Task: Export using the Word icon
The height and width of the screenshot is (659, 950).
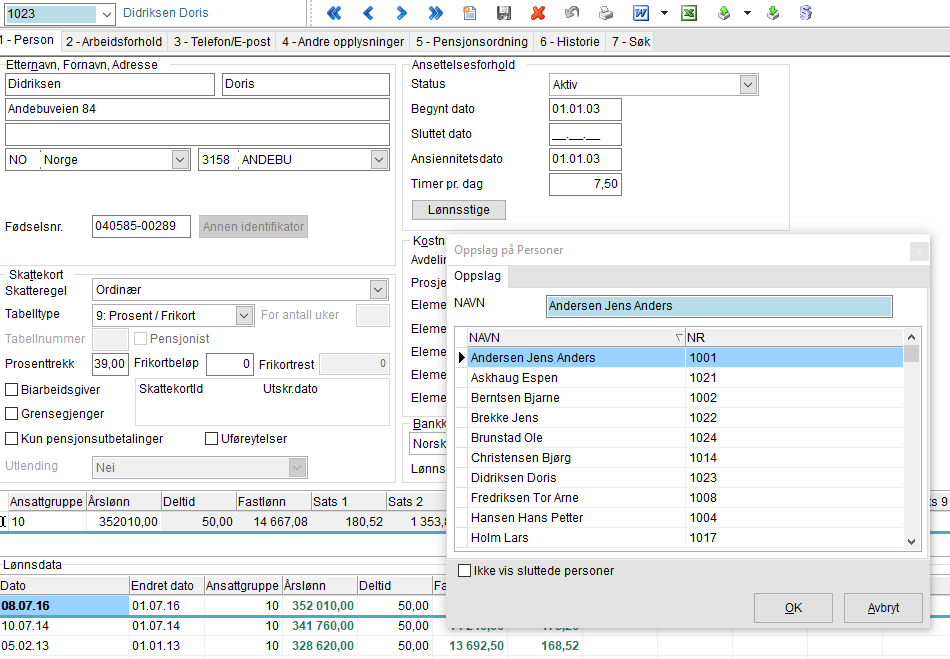Action: (x=640, y=13)
